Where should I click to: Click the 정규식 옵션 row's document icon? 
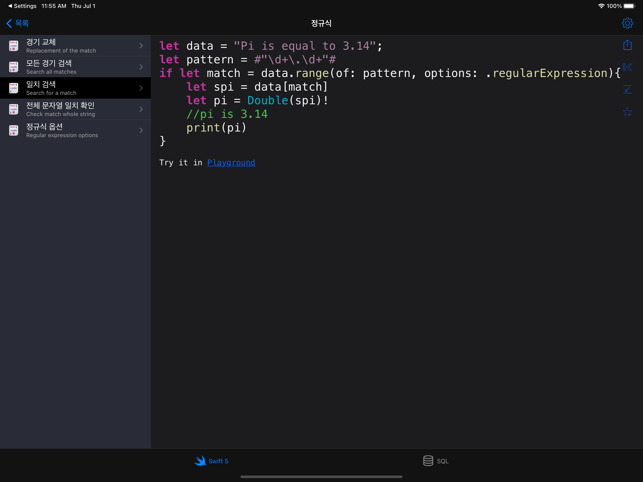tap(14, 130)
